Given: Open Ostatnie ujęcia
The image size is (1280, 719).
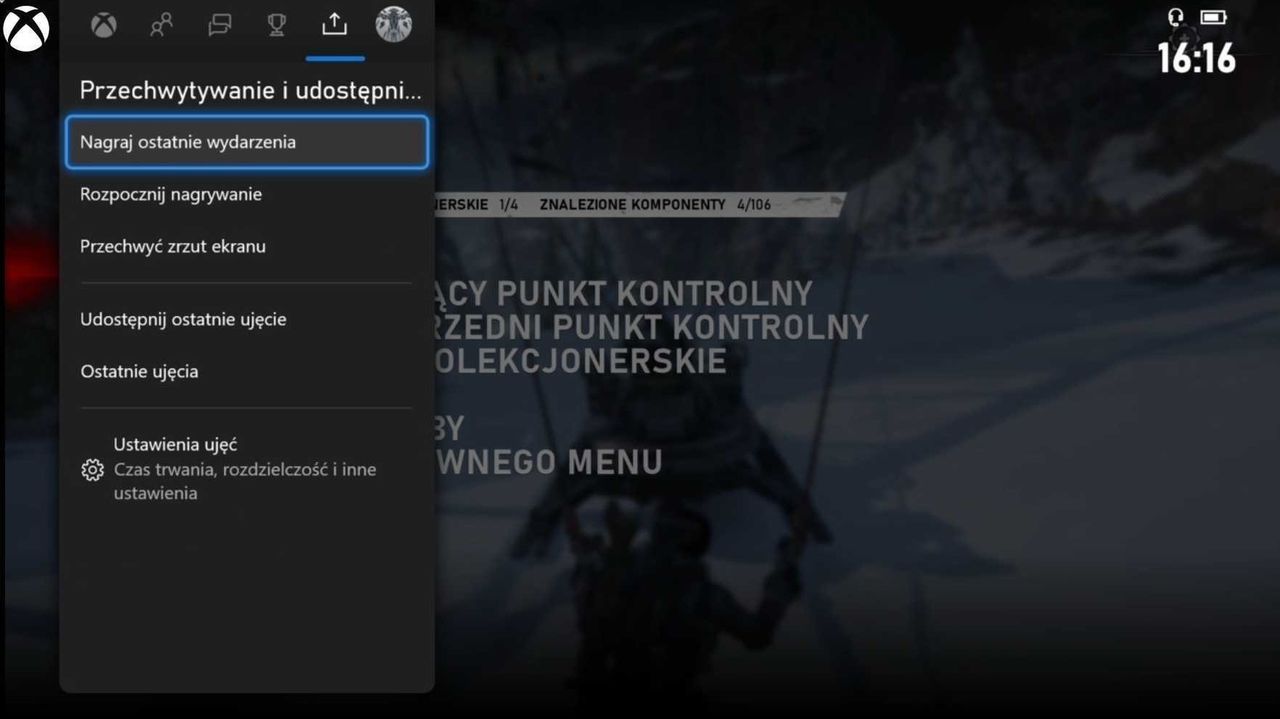Looking at the screenshot, I should 247,371.
